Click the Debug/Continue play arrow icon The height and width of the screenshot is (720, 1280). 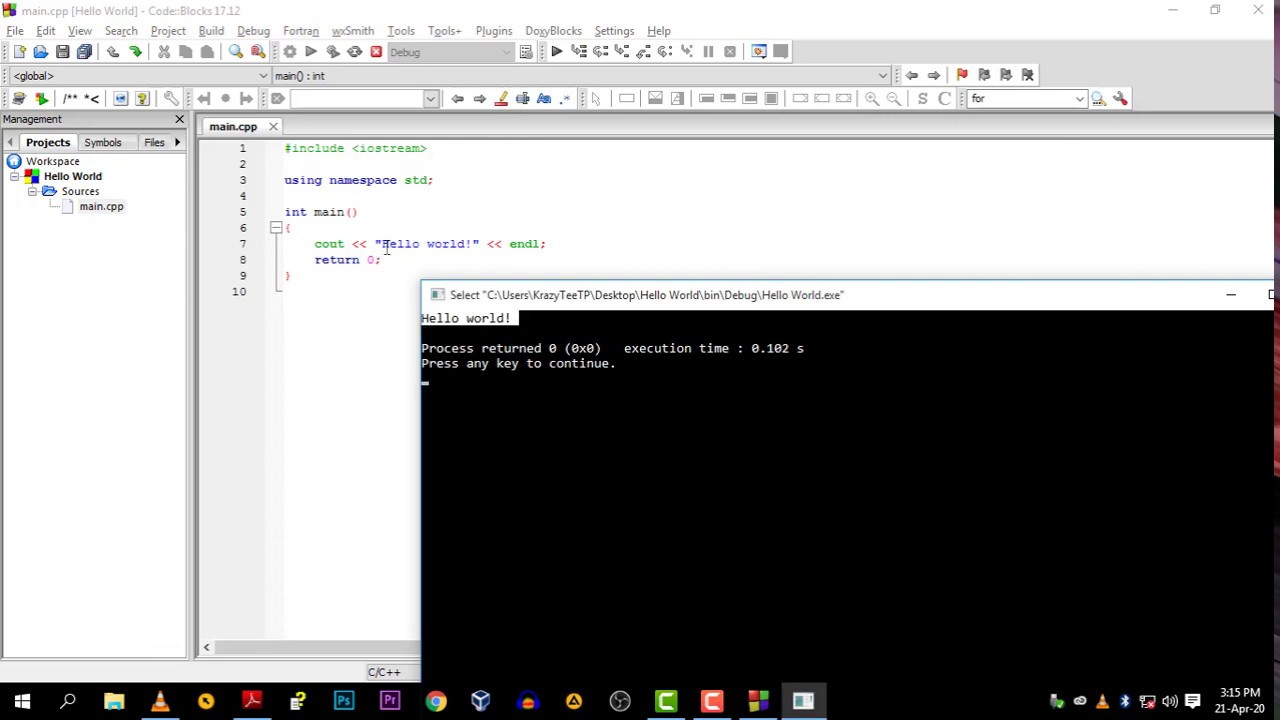click(556, 52)
